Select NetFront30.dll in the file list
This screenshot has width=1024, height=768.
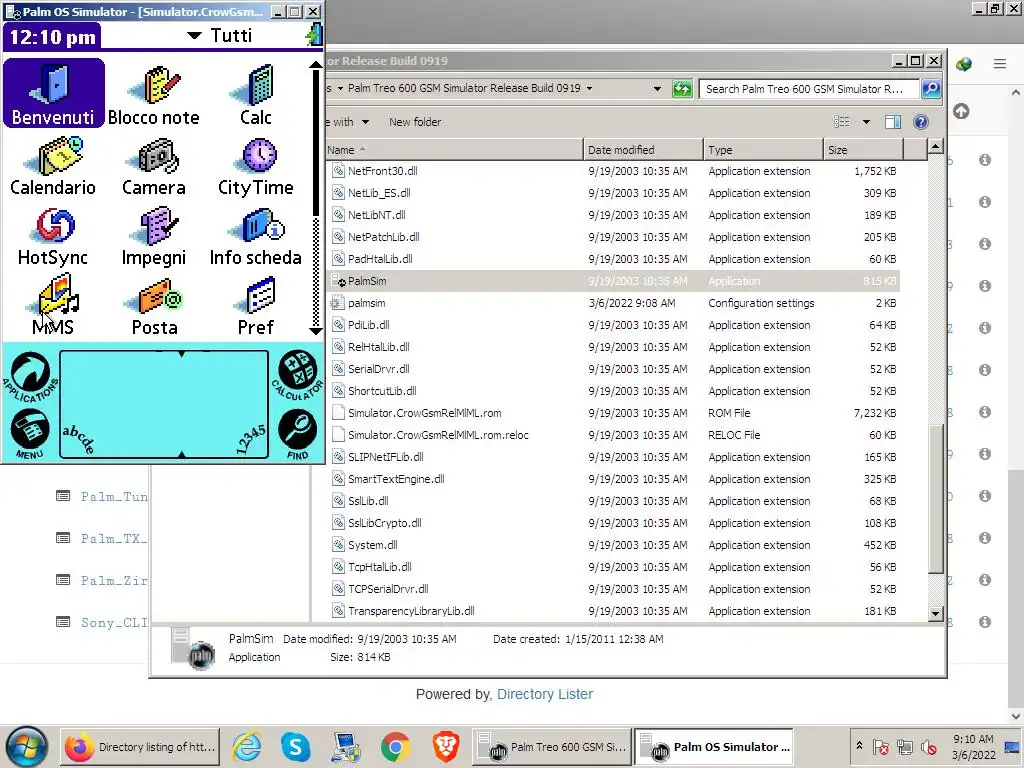(613, 171)
